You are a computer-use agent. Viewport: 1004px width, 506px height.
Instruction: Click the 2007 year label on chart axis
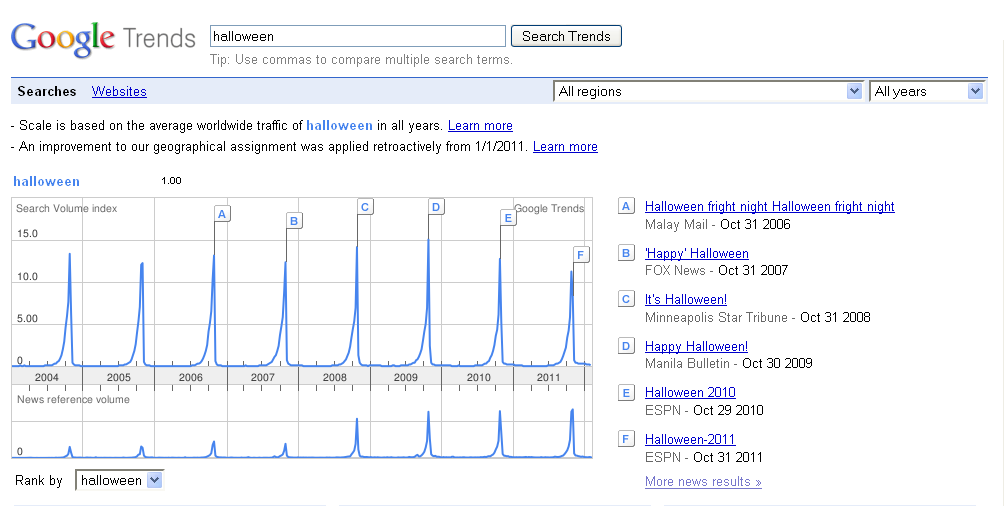click(x=263, y=377)
